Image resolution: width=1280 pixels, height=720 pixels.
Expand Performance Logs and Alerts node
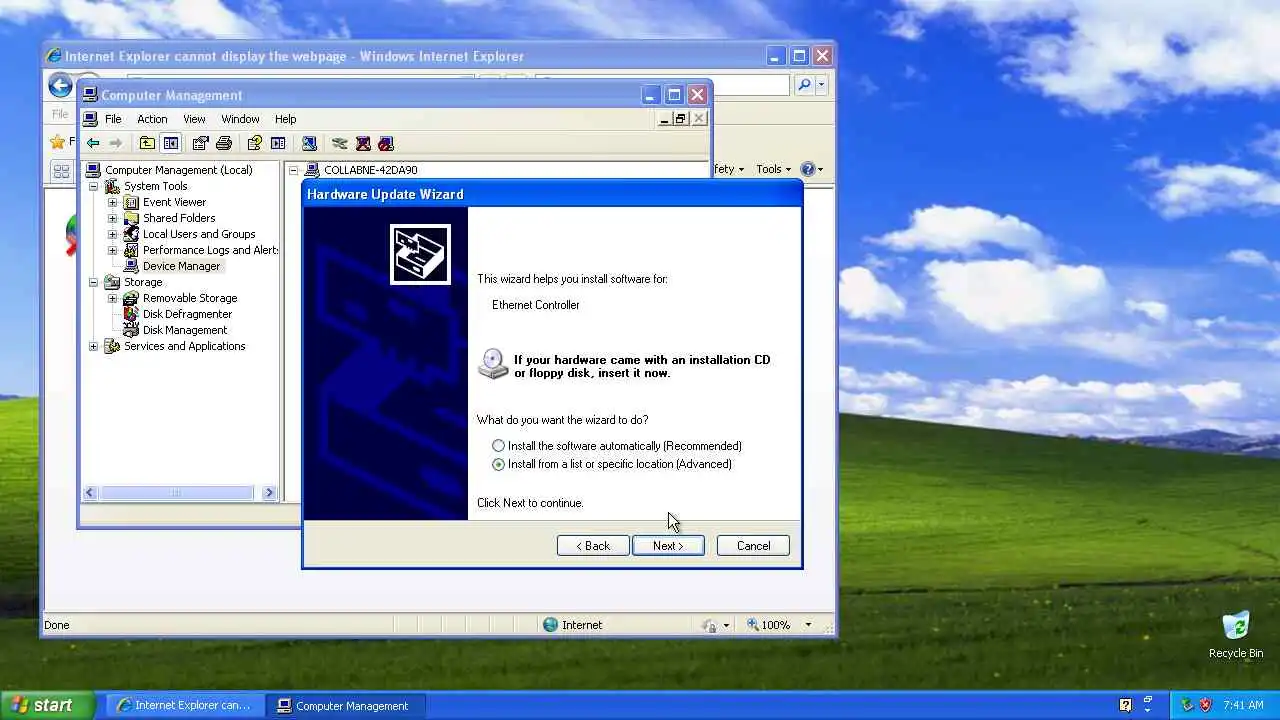[x=113, y=250]
